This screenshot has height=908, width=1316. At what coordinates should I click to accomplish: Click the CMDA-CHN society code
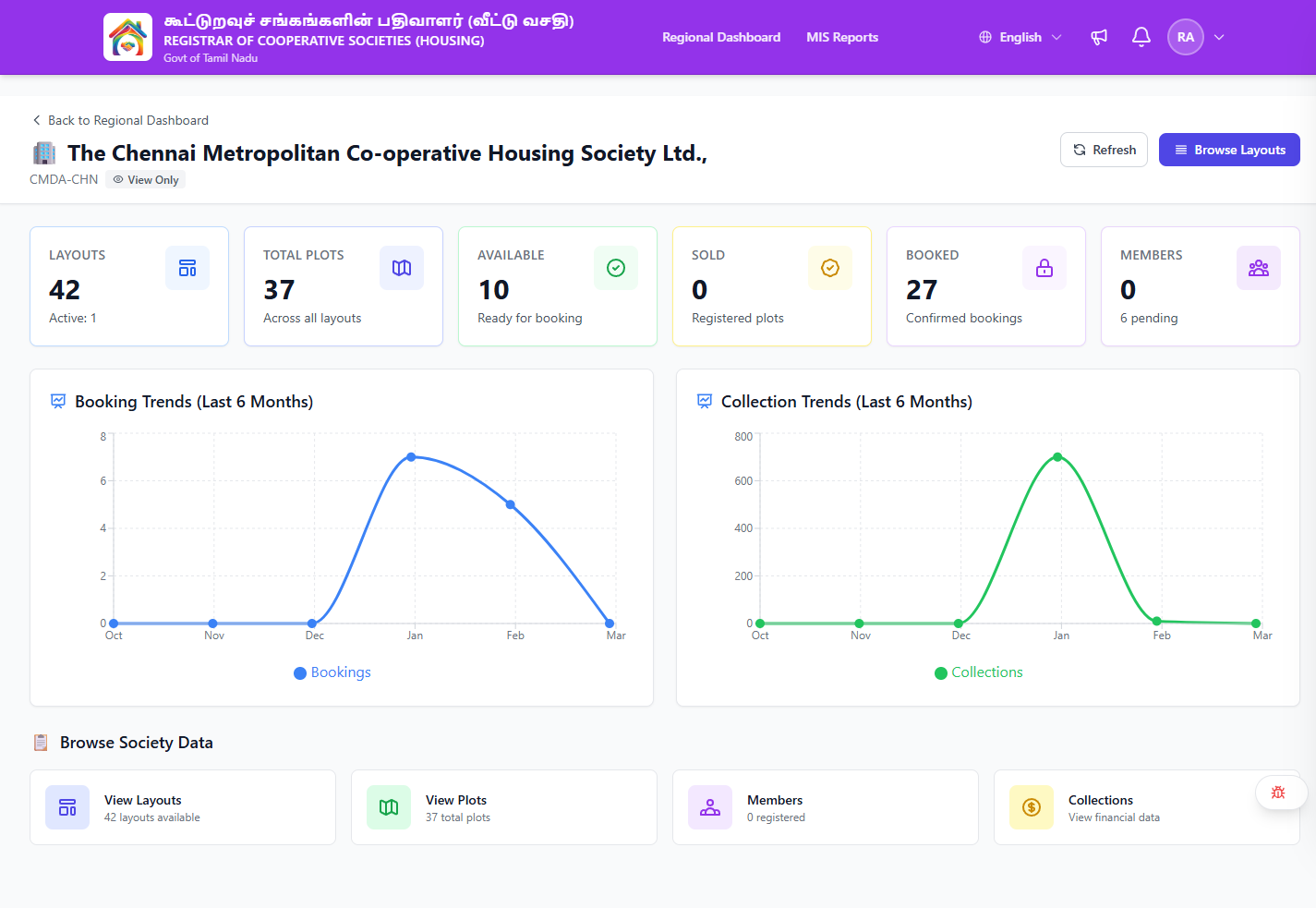[64, 179]
